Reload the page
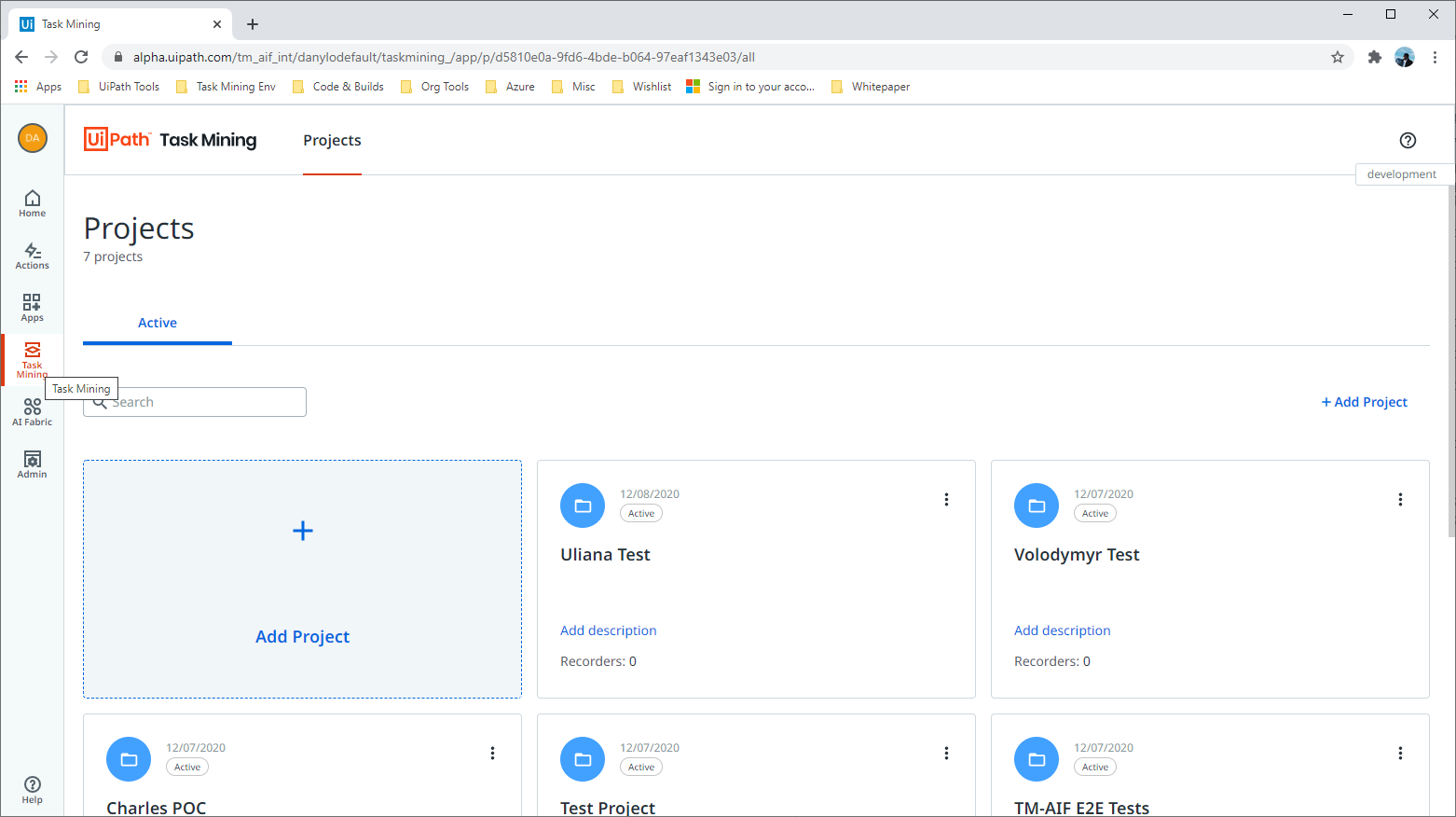Screen dimensions: 1456x817 tap(81, 57)
